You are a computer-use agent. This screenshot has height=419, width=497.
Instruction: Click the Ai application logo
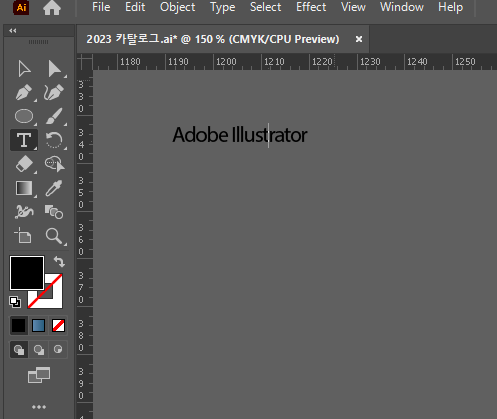pyautogui.click(x=21, y=7)
